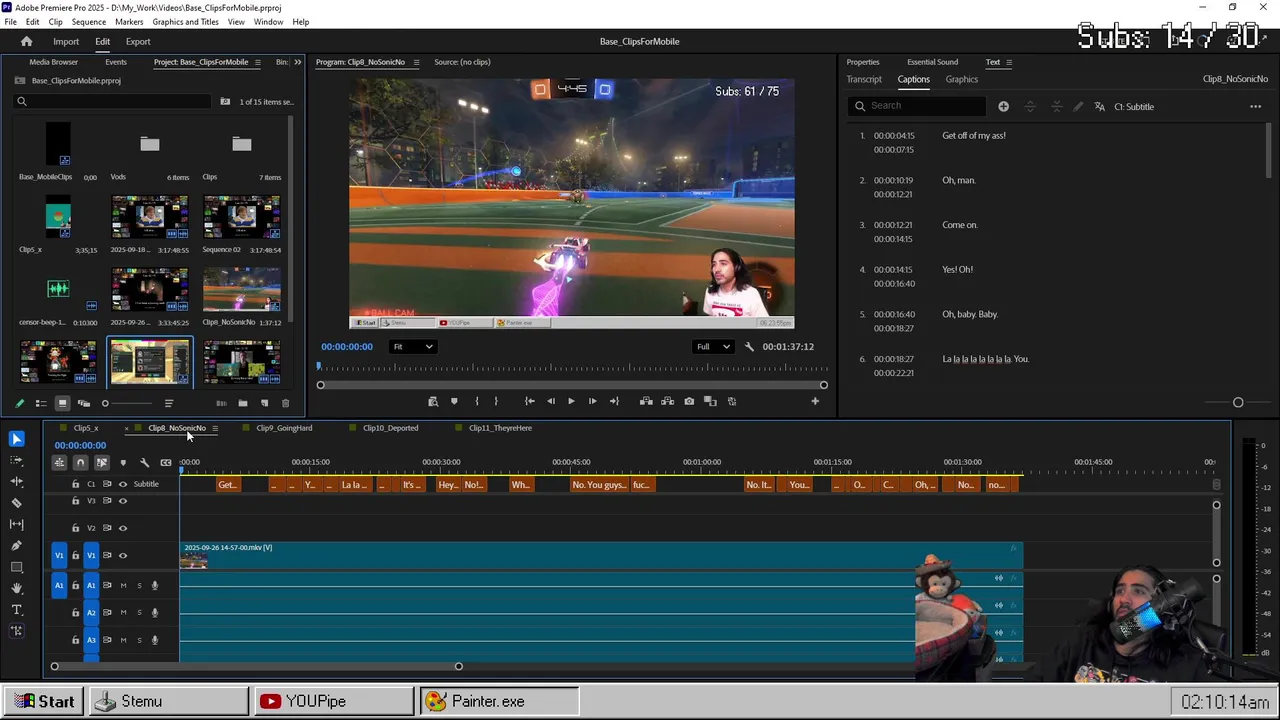Select the Hand tool
This screenshot has width=1280, height=720.
[x=16, y=589]
